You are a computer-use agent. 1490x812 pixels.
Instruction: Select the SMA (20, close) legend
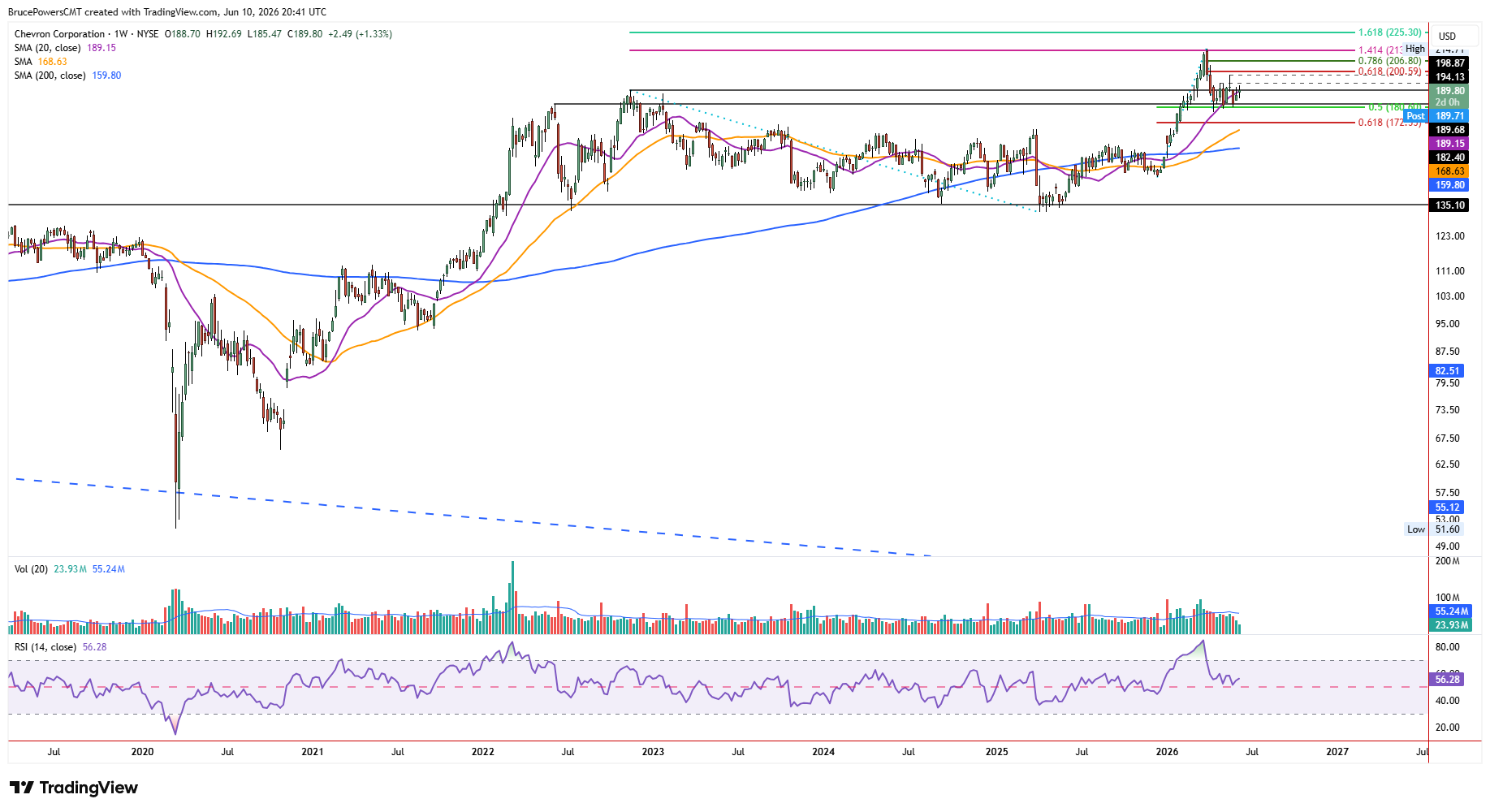tap(48, 48)
